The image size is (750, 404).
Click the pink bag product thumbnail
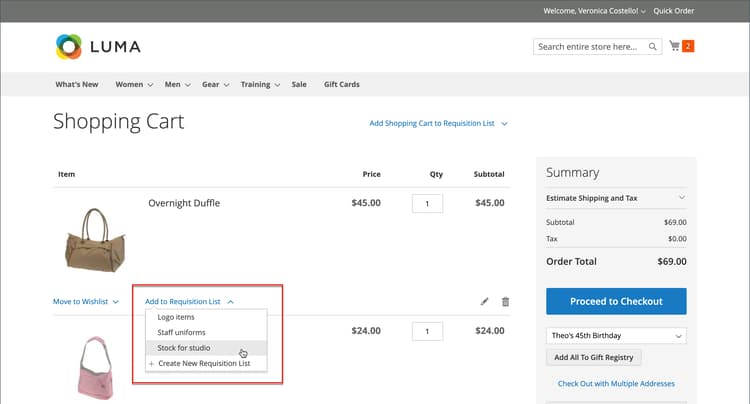coord(96,367)
